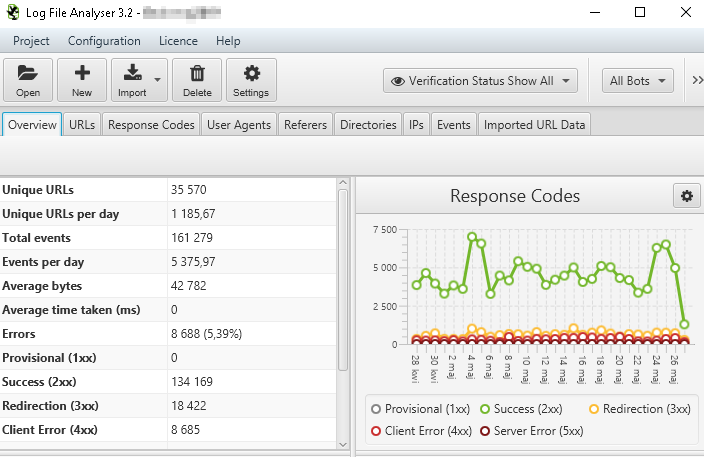Open Settings gear in toolbar
This screenshot has width=704, height=457.
coord(251,73)
